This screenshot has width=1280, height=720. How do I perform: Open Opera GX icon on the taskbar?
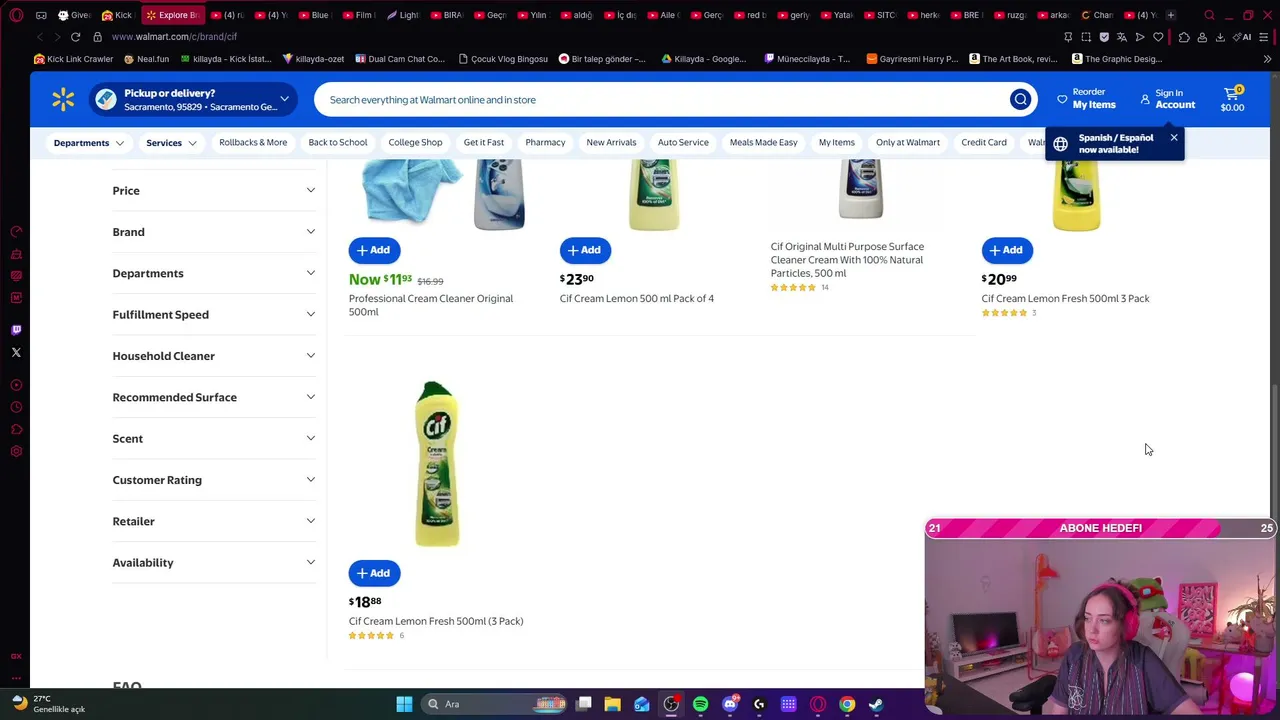[x=818, y=704]
